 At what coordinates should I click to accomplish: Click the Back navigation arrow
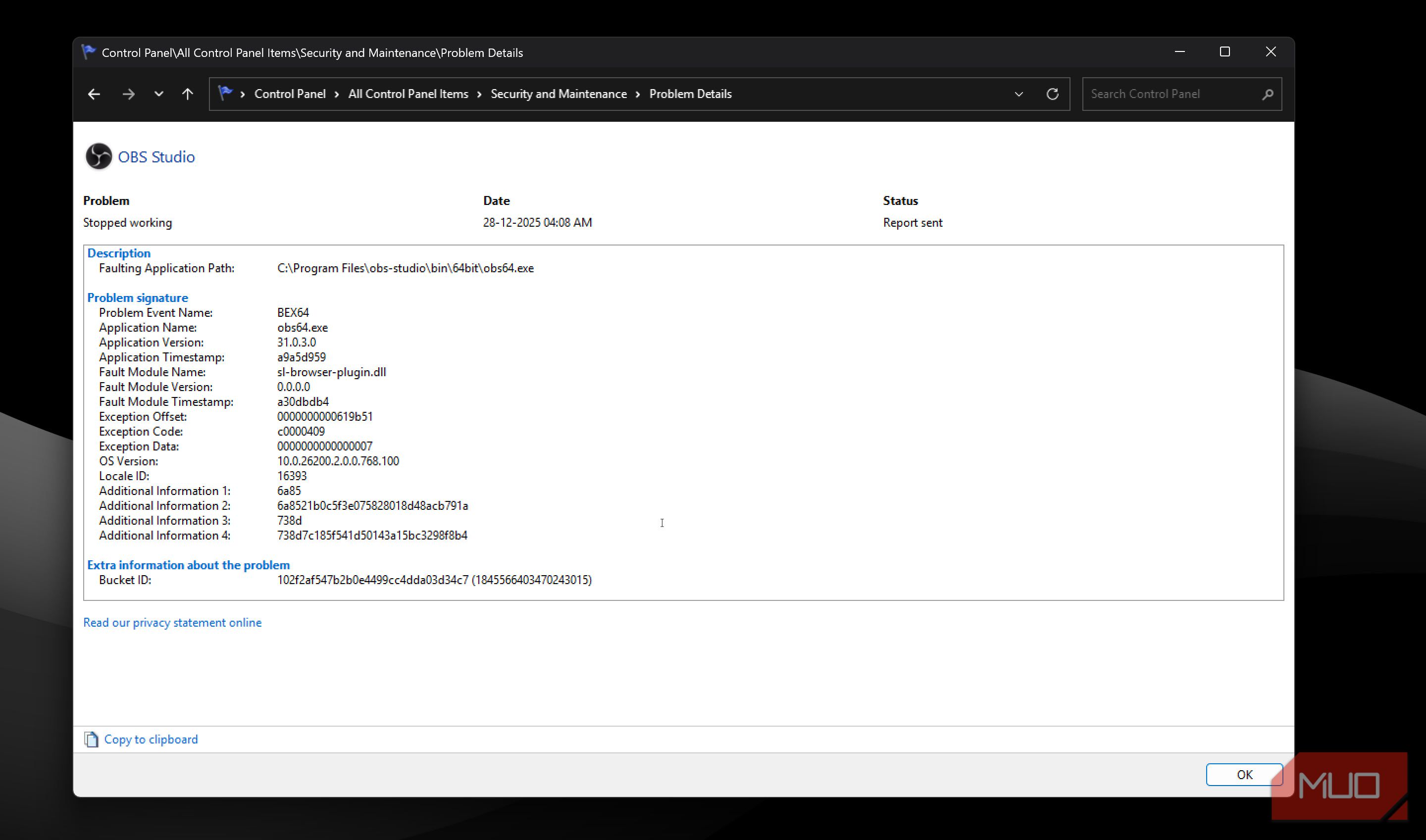tap(94, 94)
